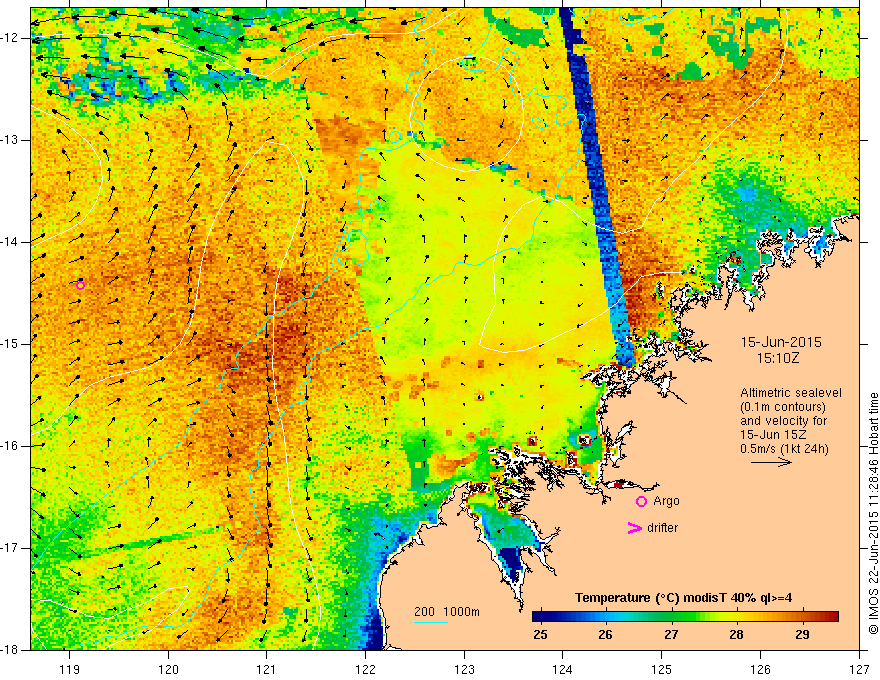Click the temperature color bar
This screenshot has width=880, height=680.
(685, 617)
